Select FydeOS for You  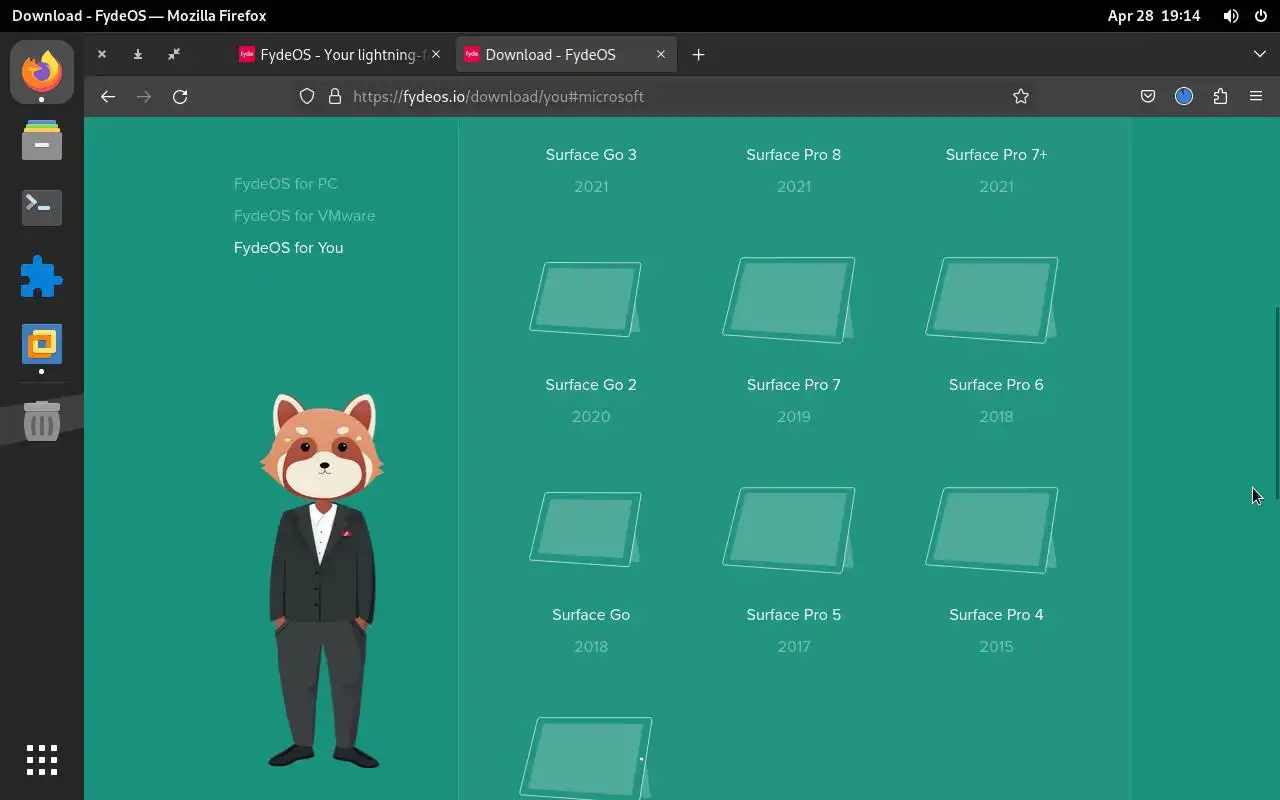point(288,247)
